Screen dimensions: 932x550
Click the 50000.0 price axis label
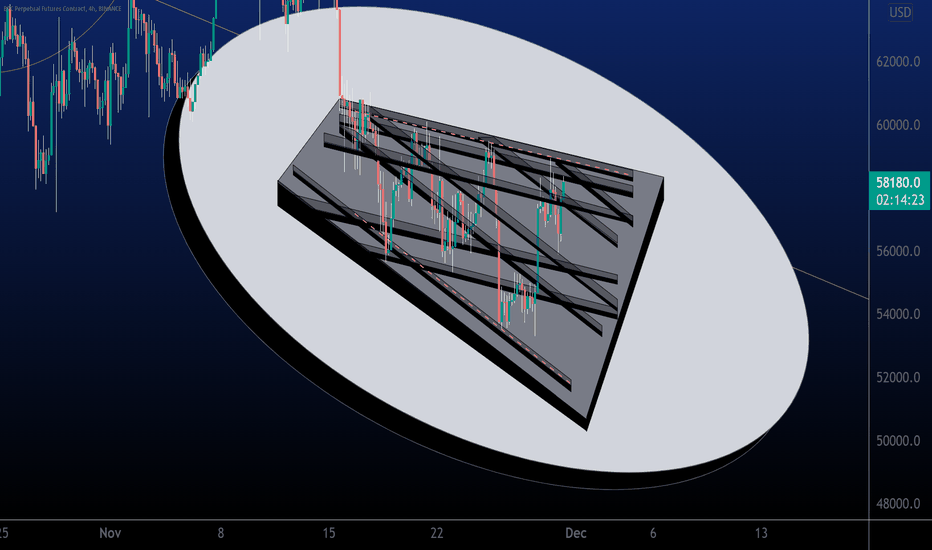pos(898,441)
